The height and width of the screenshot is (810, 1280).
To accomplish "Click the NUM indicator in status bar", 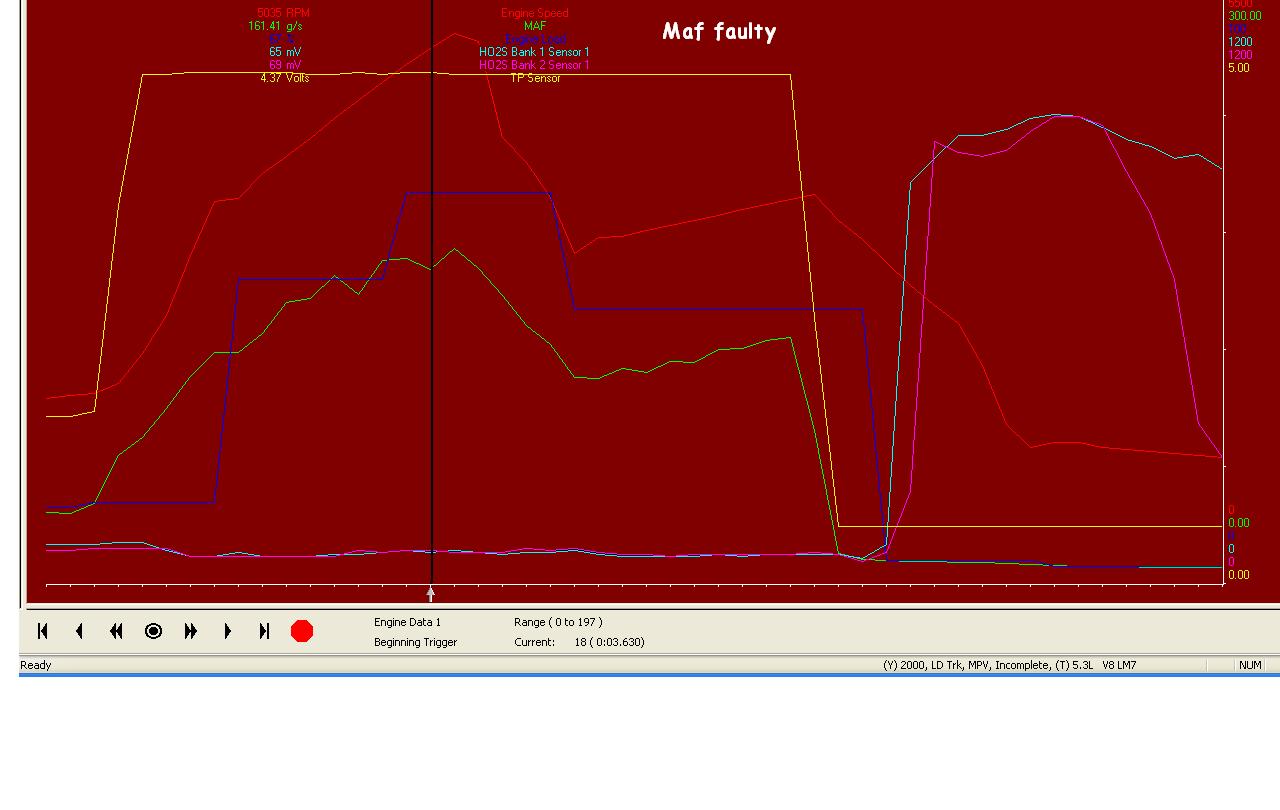I will click(1250, 665).
